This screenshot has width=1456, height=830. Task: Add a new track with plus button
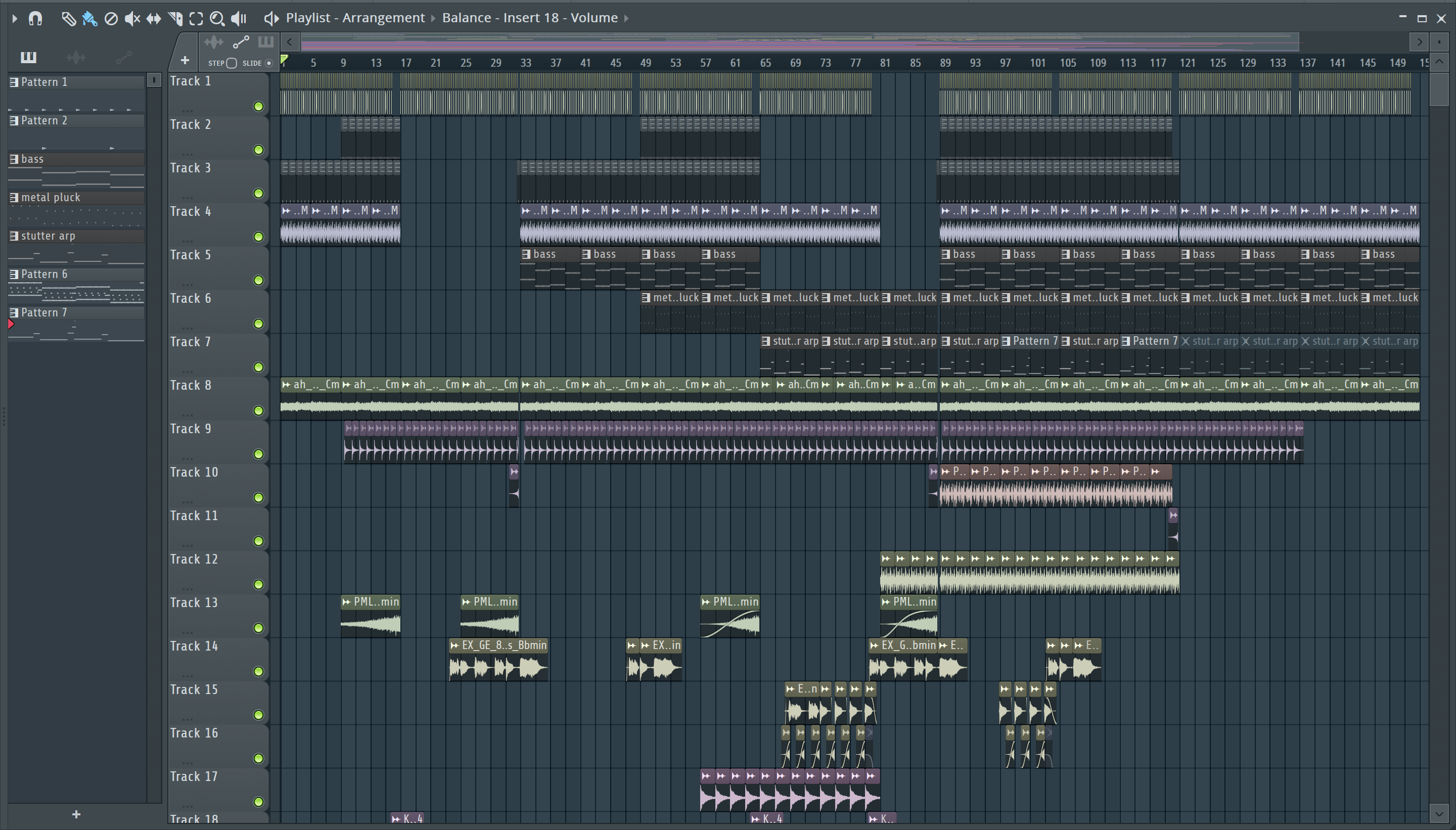pyautogui.click(x=185, y=60)
